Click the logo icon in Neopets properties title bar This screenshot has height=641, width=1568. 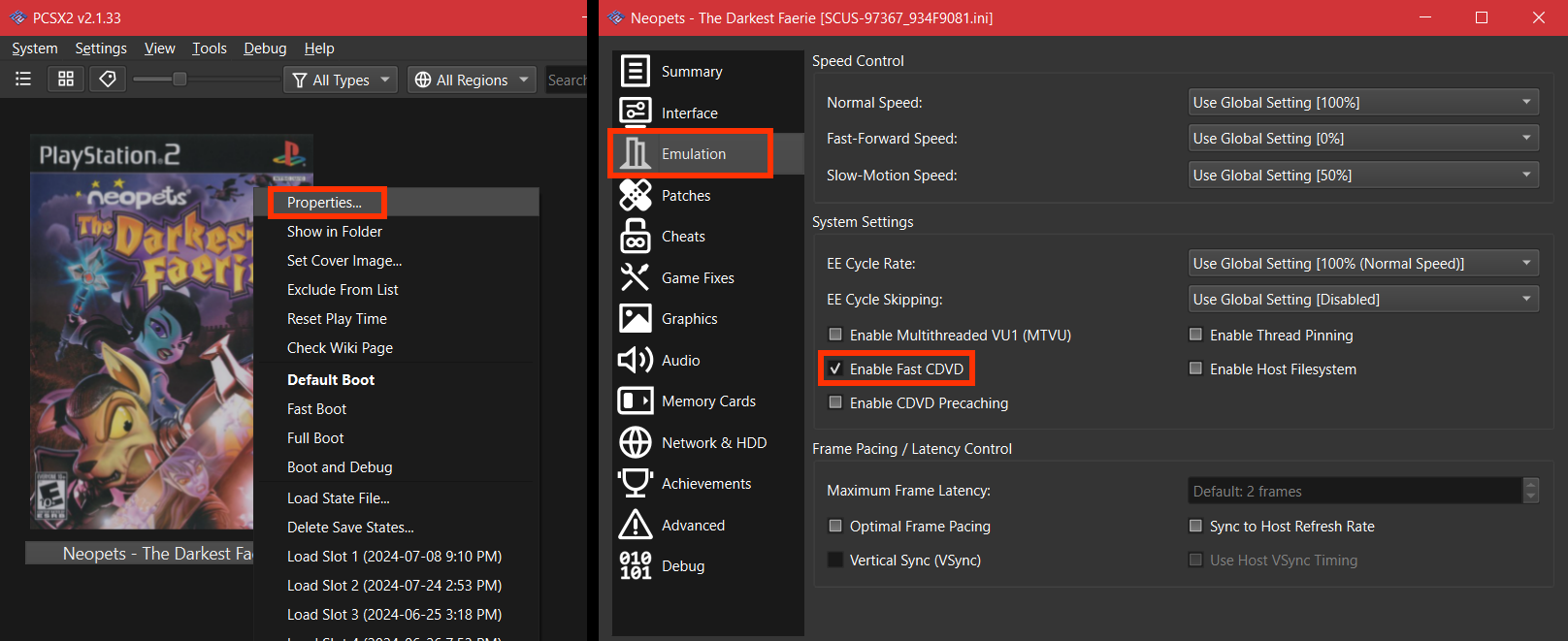click(615, 17)
